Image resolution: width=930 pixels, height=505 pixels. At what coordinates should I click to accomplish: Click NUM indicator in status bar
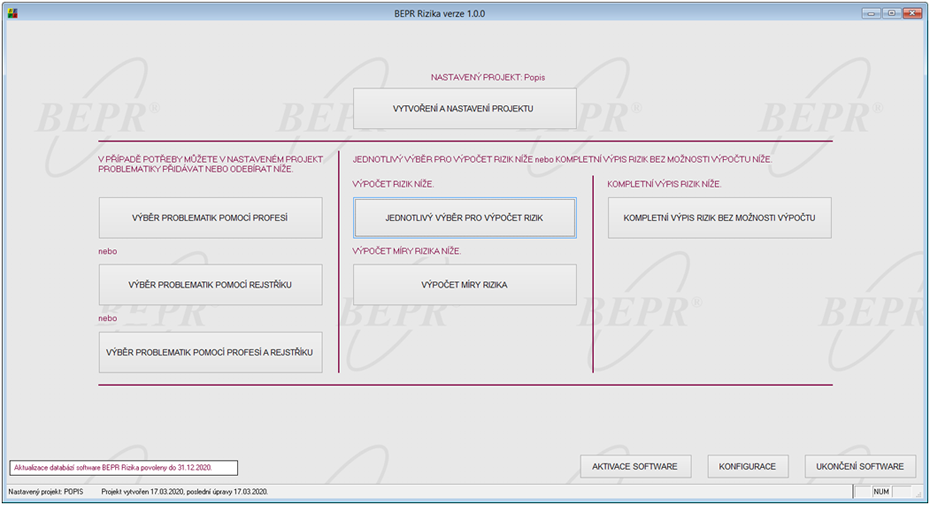tap(881, 492)
